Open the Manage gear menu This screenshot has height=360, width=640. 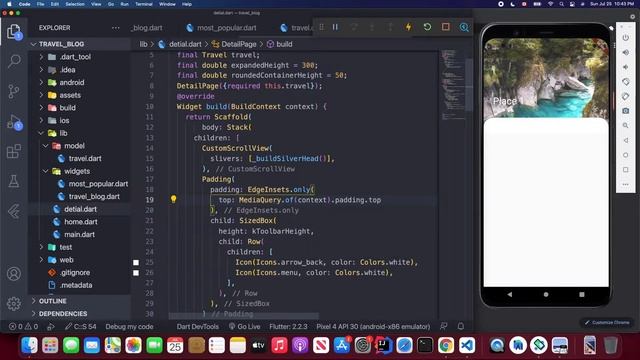[14, 303]
